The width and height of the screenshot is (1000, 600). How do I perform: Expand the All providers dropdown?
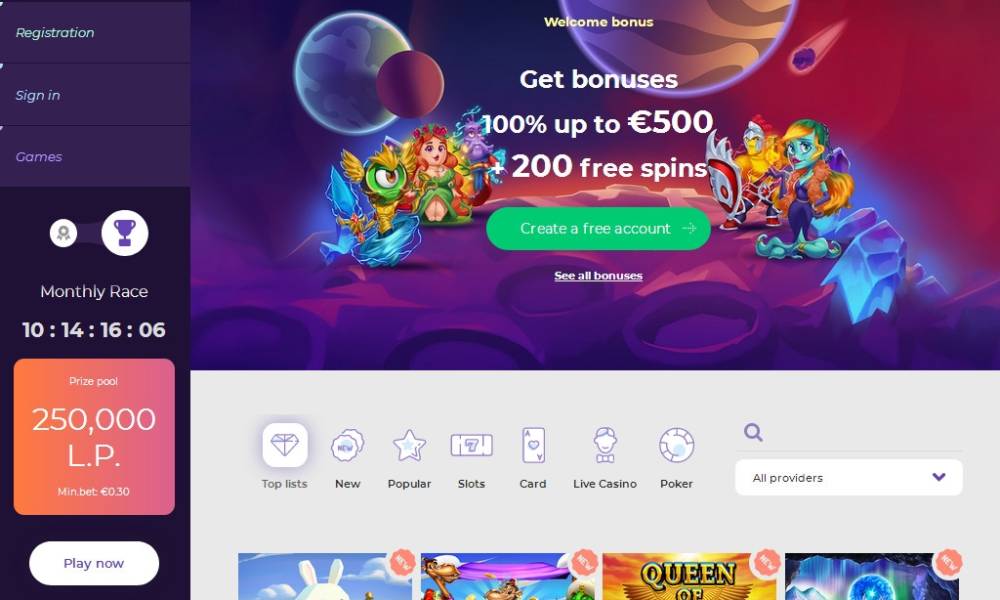[x=849, y=478]
